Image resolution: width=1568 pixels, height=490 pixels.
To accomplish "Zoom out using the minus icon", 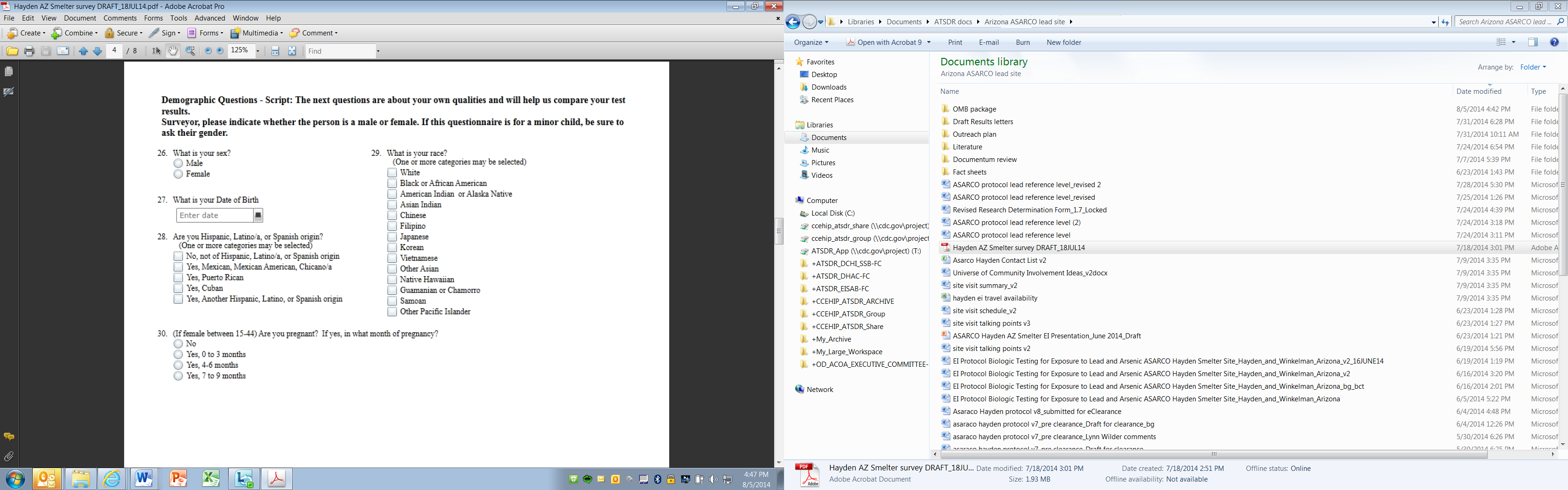I will [x=208, y=51].
